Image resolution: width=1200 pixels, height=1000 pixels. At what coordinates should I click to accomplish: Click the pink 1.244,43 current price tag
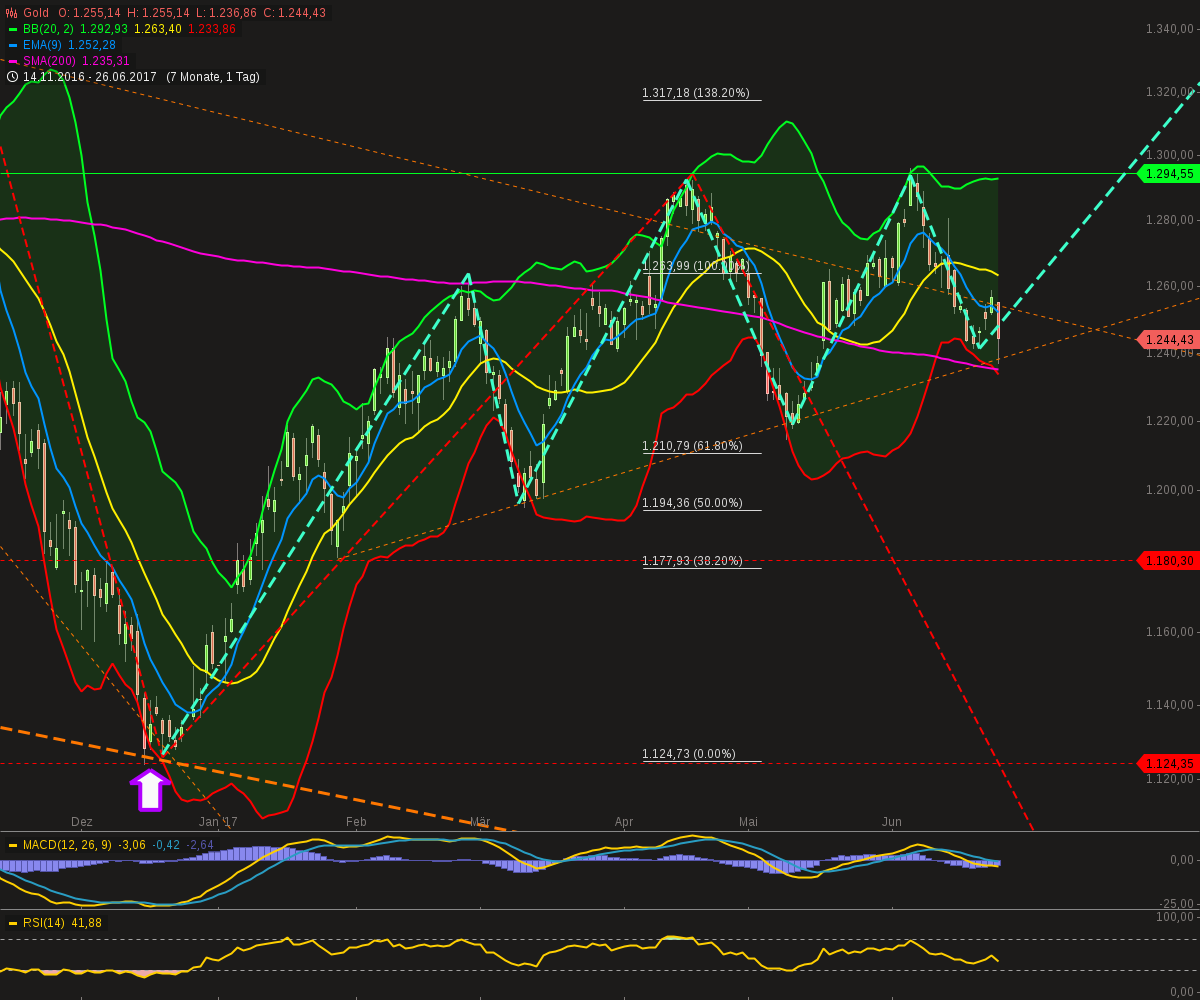1168,339
